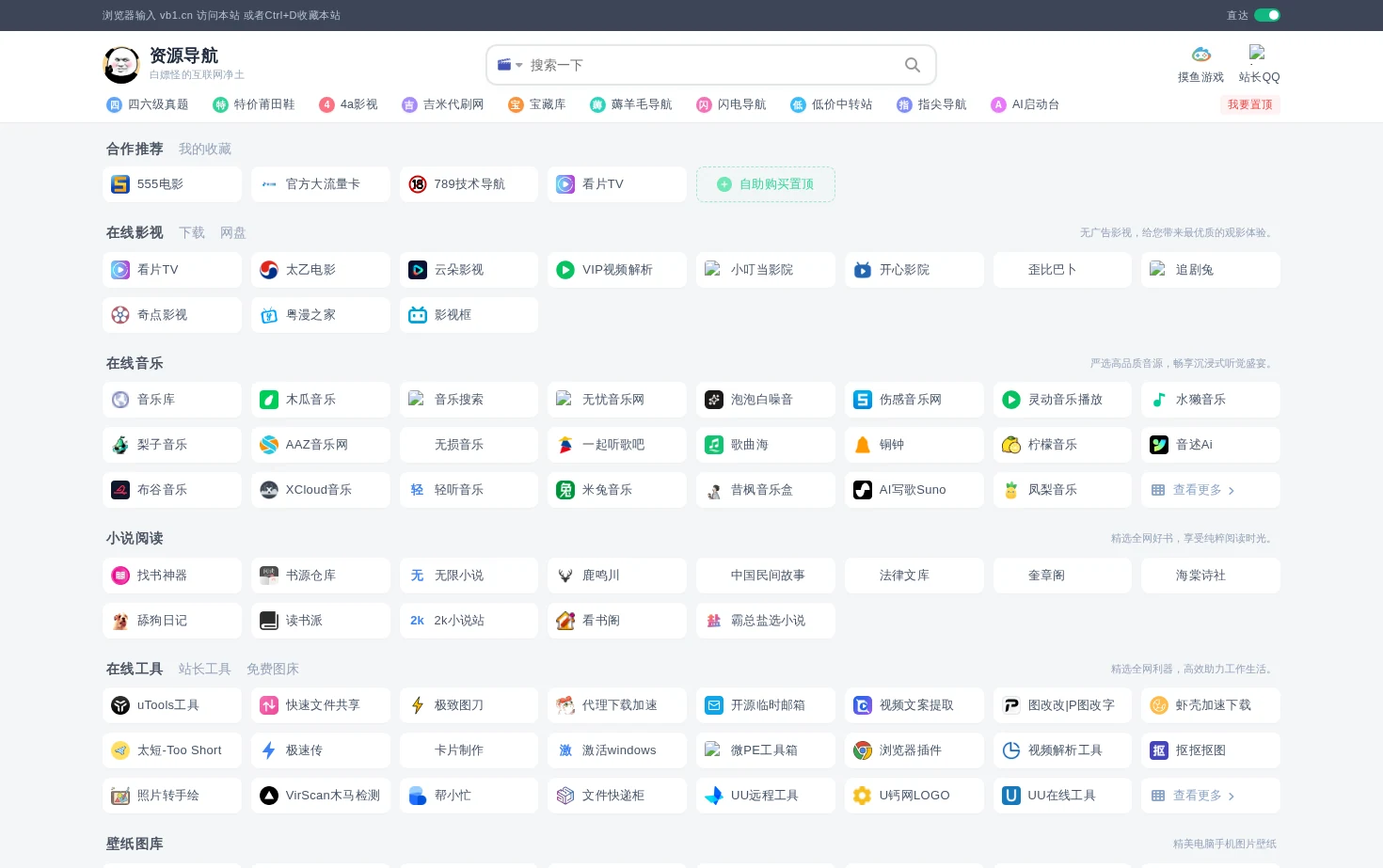Open 视频文案提取 link
Image resolution: width=1383 pixels, height=868 pixels.
(x=914, y=705)
